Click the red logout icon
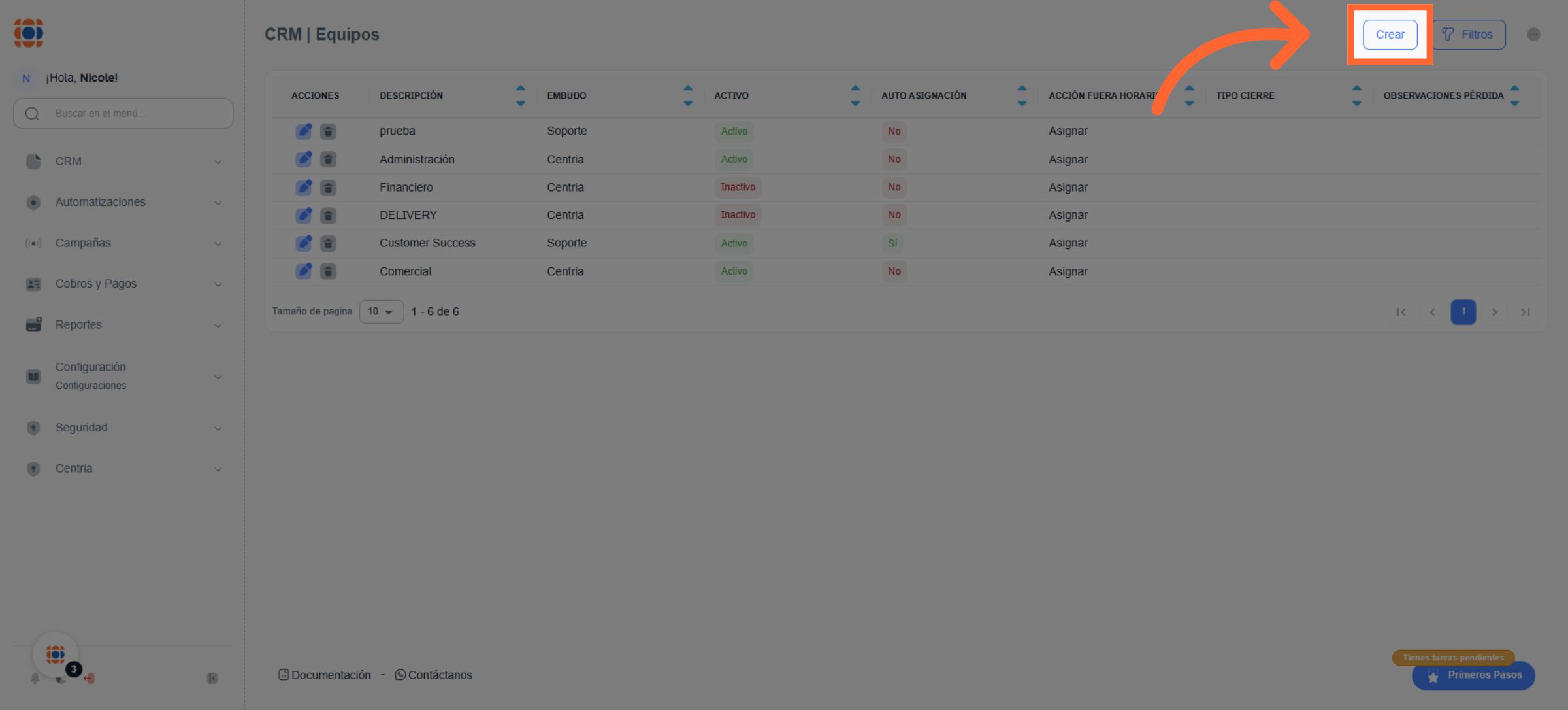The width and height of the screenshot is (1568, 710). tap(90, 679)
